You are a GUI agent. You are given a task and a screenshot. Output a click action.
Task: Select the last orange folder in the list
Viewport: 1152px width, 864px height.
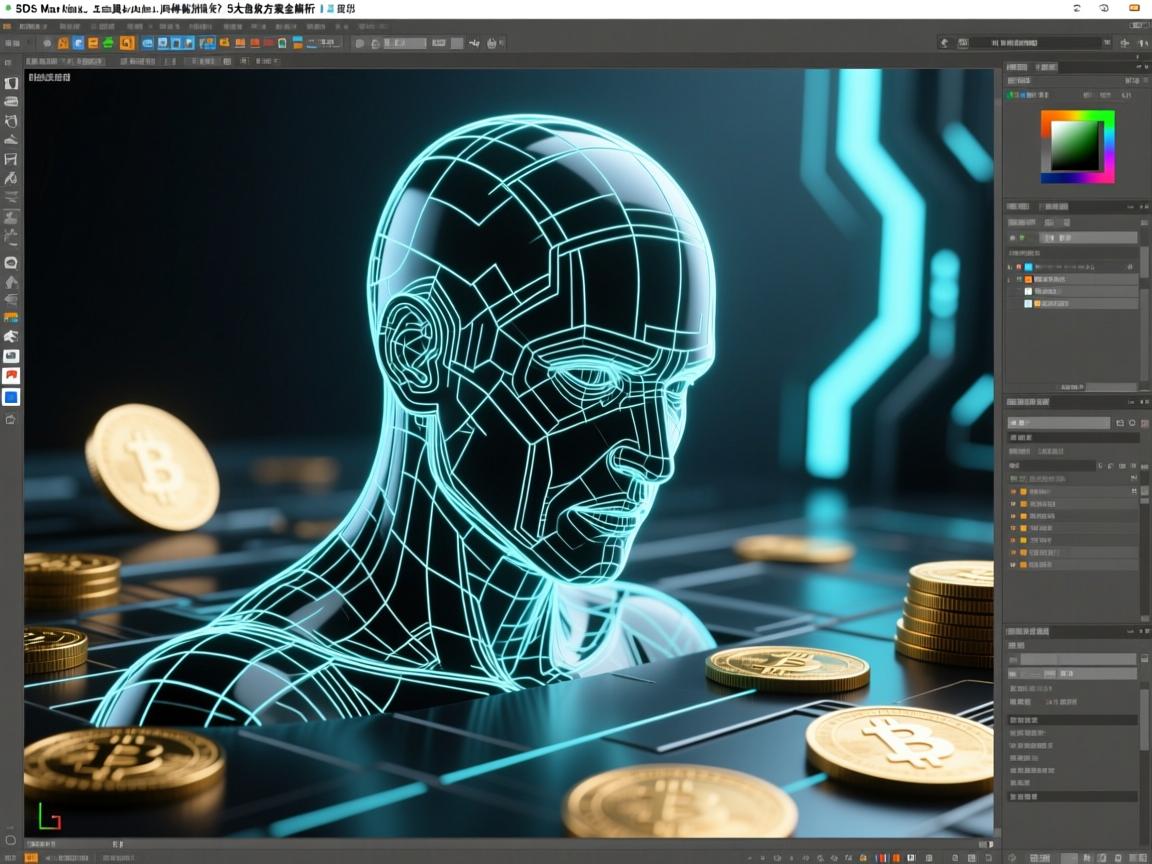click(x=1022, y=564)
